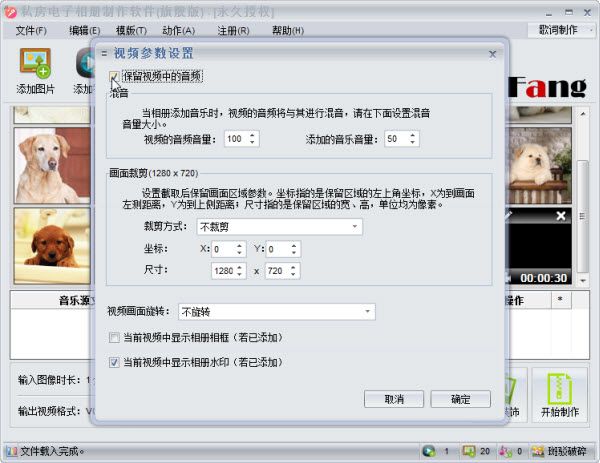Increase the crop width 1280 spinner
The height and width of the screenshot is (463, 600).
coord(239,267)
